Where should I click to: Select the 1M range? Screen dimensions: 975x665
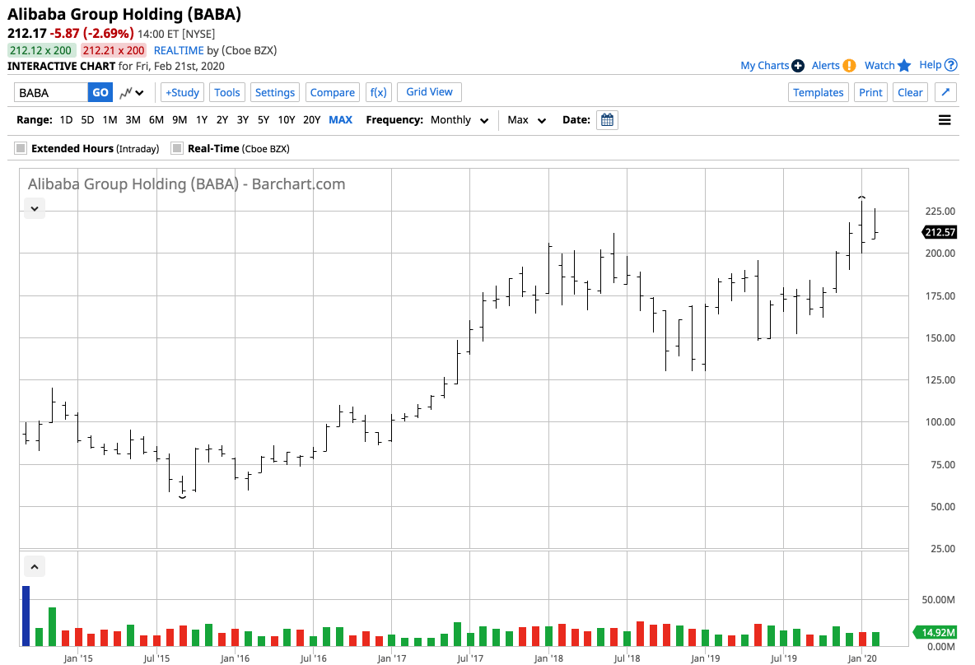[x=110, y=120]
